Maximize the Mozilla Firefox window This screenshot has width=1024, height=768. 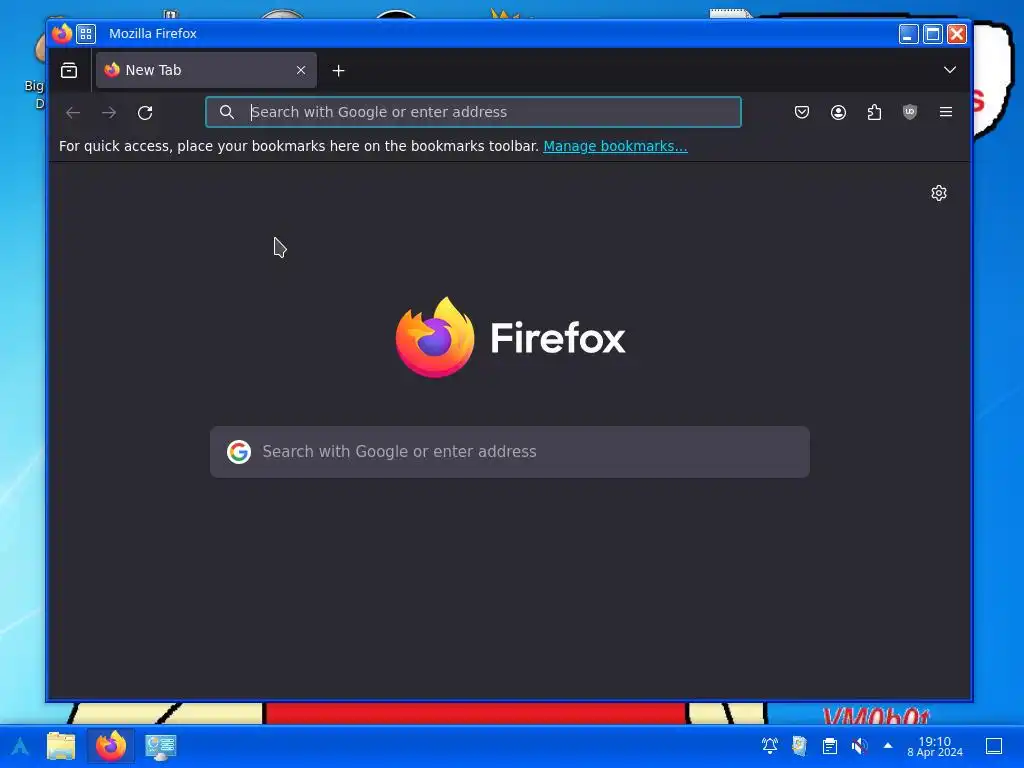[x=933, y=34]
